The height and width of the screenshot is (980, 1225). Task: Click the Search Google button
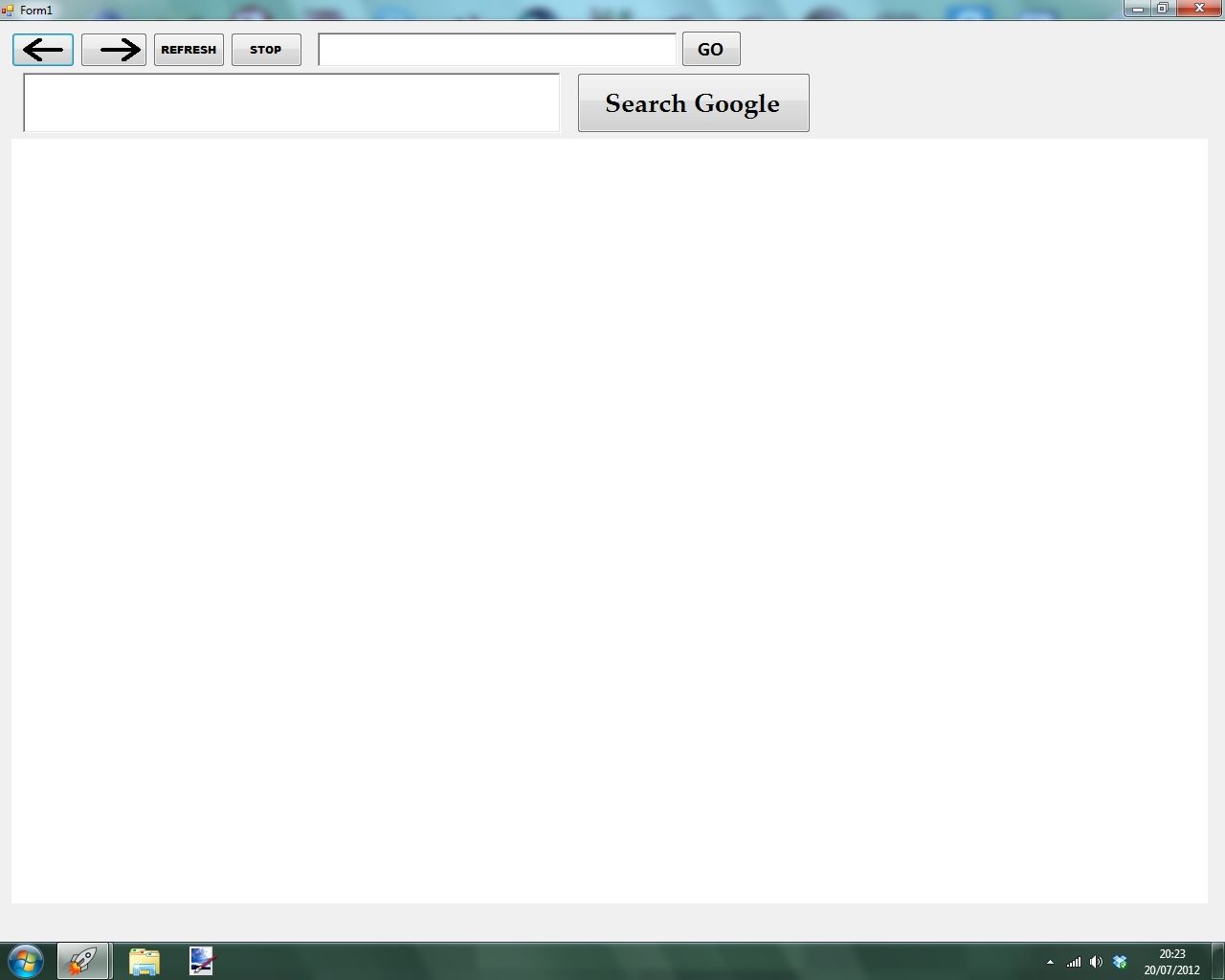(693, 103)
